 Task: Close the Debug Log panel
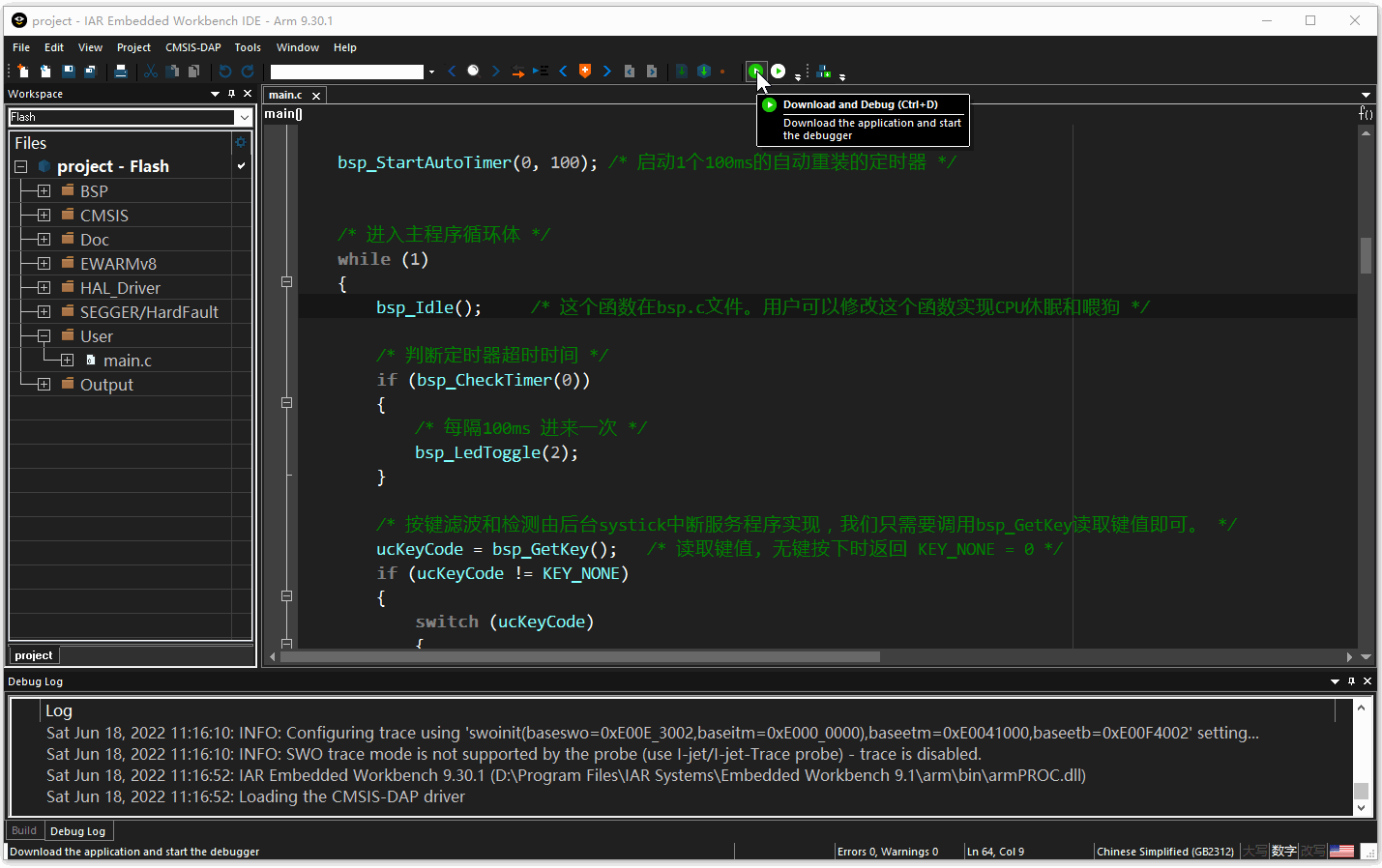[1367, 681]
